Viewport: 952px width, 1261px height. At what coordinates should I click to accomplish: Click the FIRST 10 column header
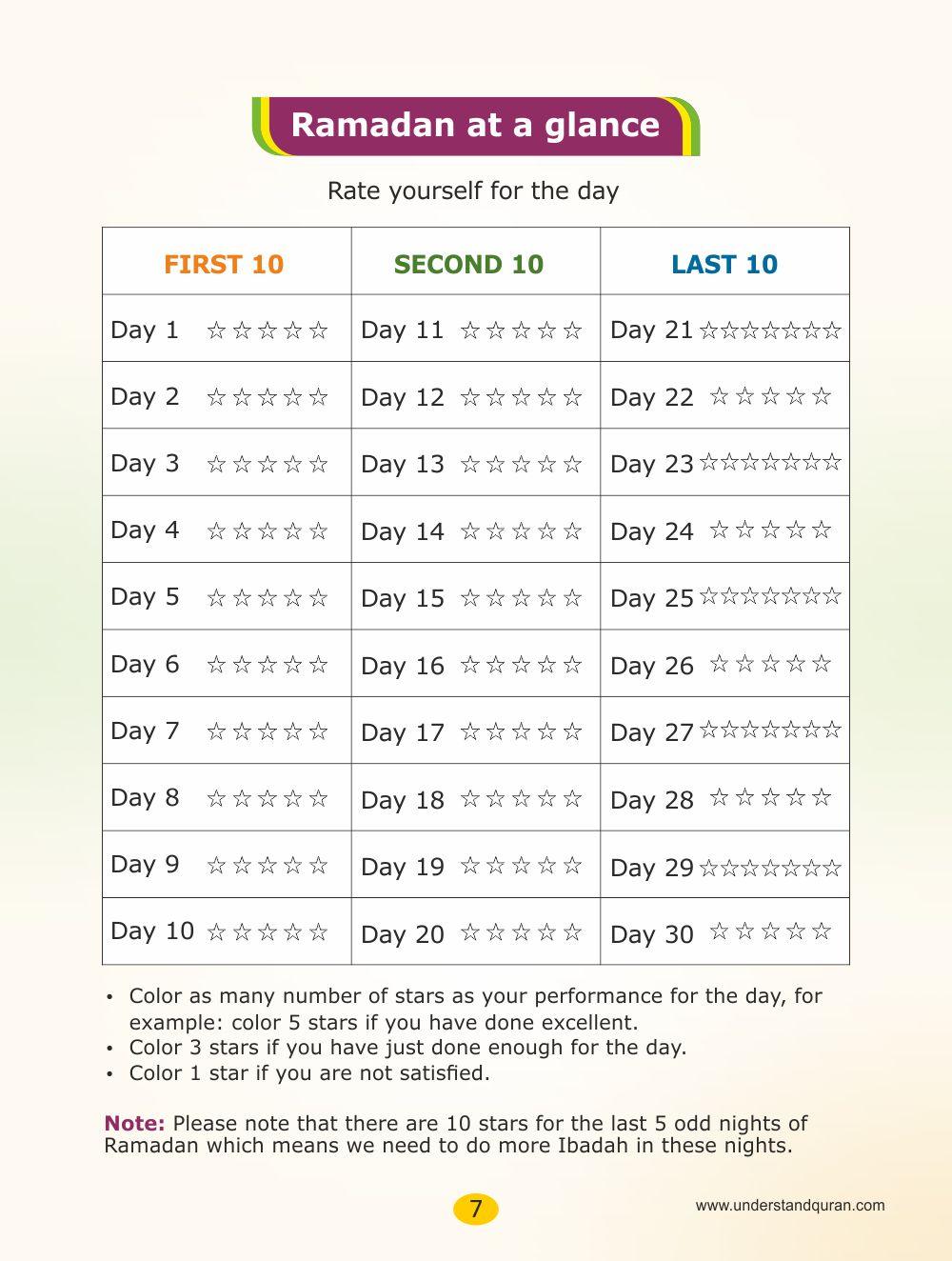coord(224,264)
